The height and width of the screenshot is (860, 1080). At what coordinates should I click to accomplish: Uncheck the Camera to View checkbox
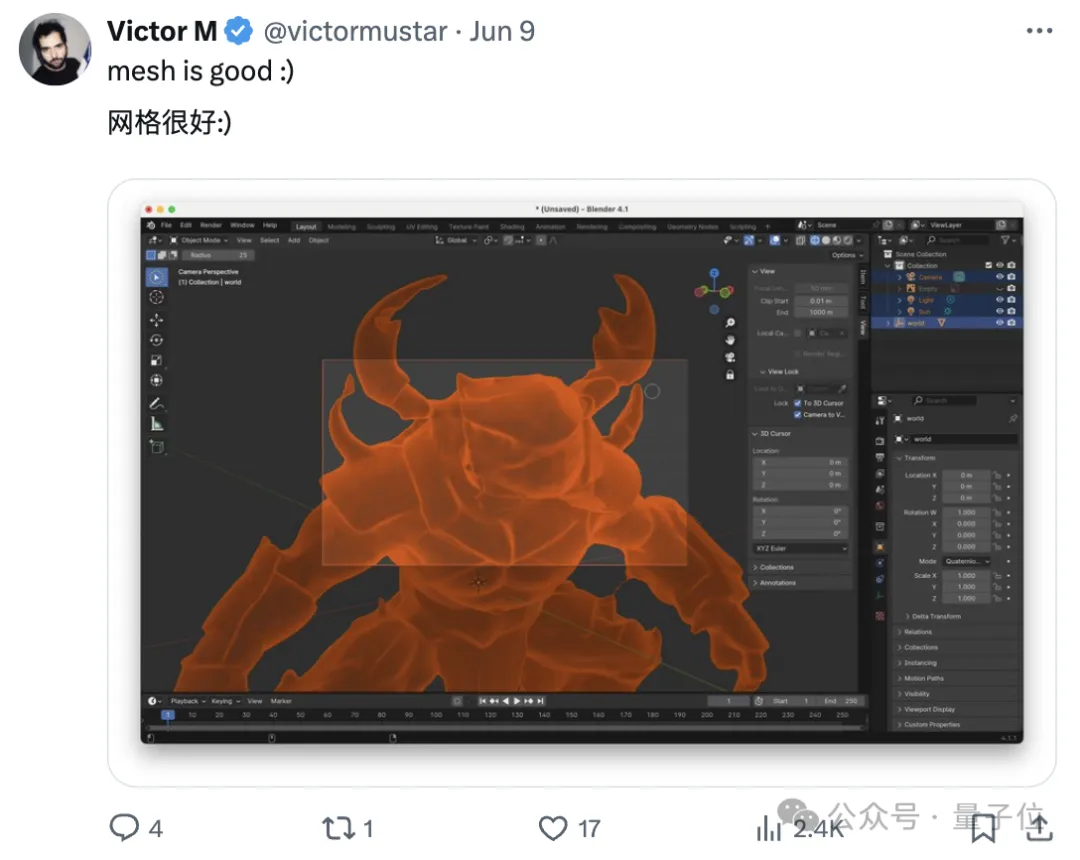click(797, 414)
